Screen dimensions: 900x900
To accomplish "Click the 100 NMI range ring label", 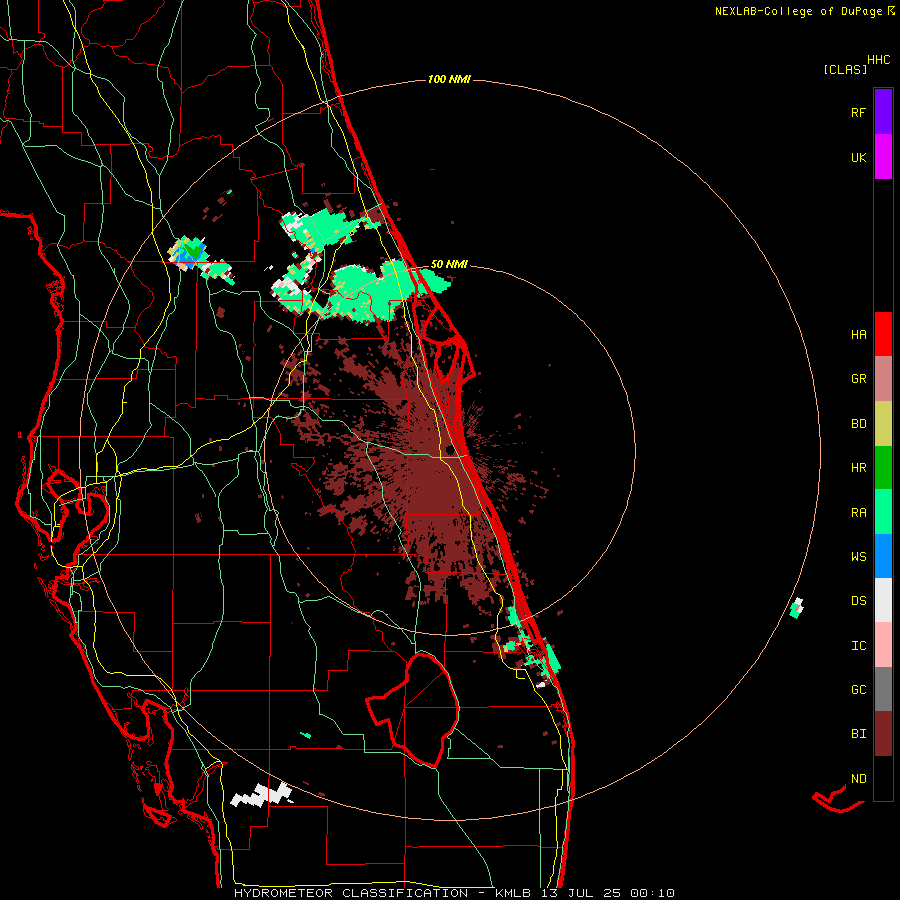I will [x=449, y=79].
